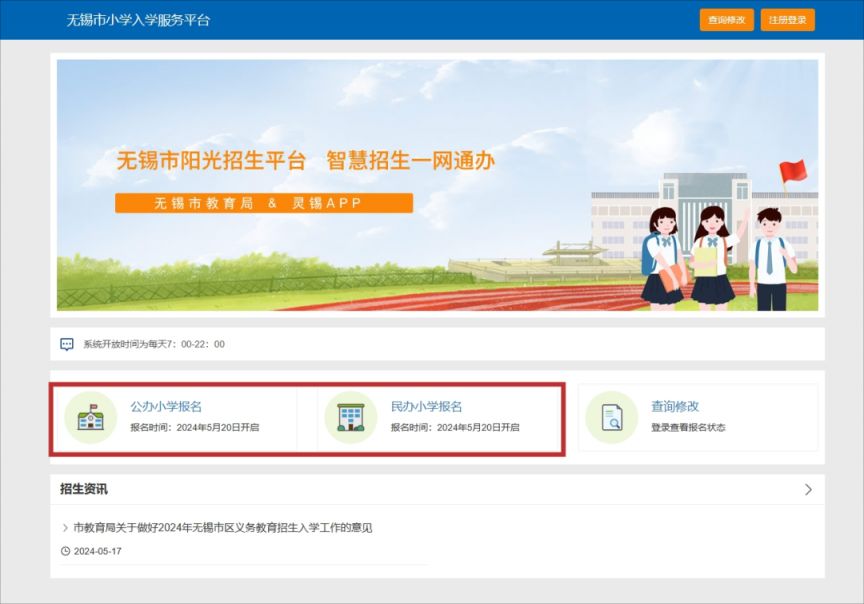Click the 系统开放时间为每天7:00-22:00 notice
The height and width of the screenshot is (604, 864).
[154, 344]
